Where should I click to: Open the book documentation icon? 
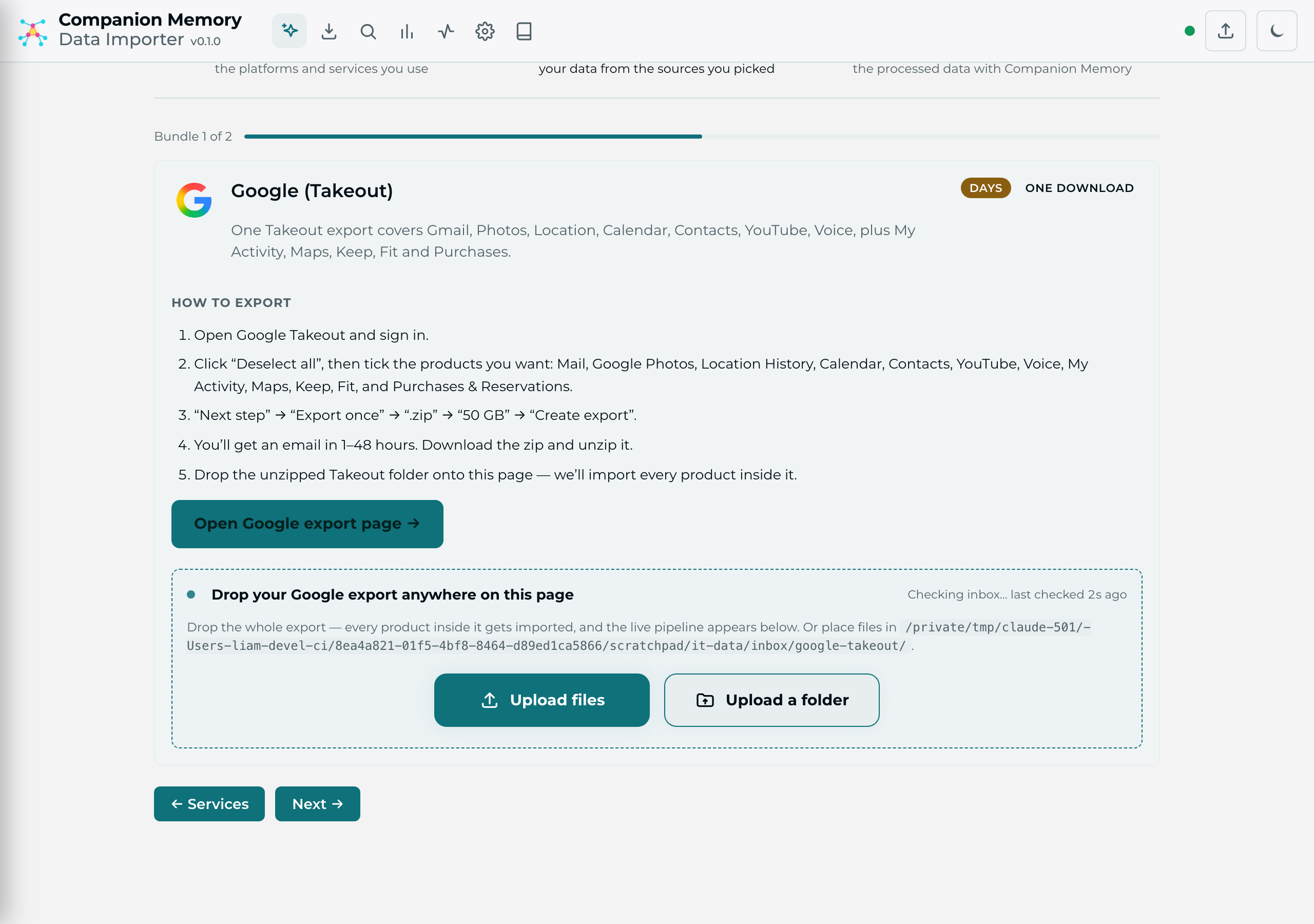(524, 31)
